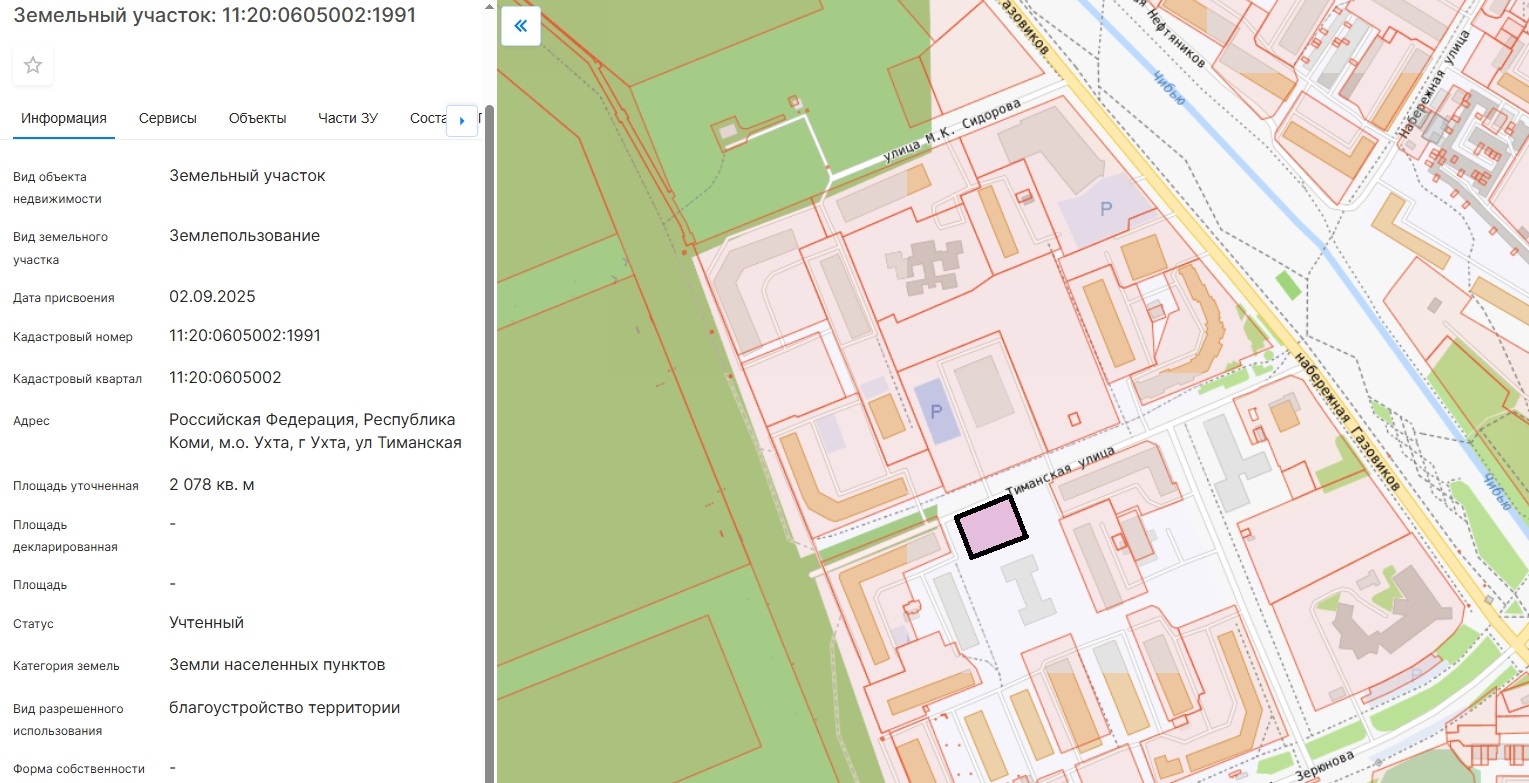Select the highlighted pink parcel on map
Image resolution: width=1529 pixels, height=783 pixels.
(x=990, y=526)
